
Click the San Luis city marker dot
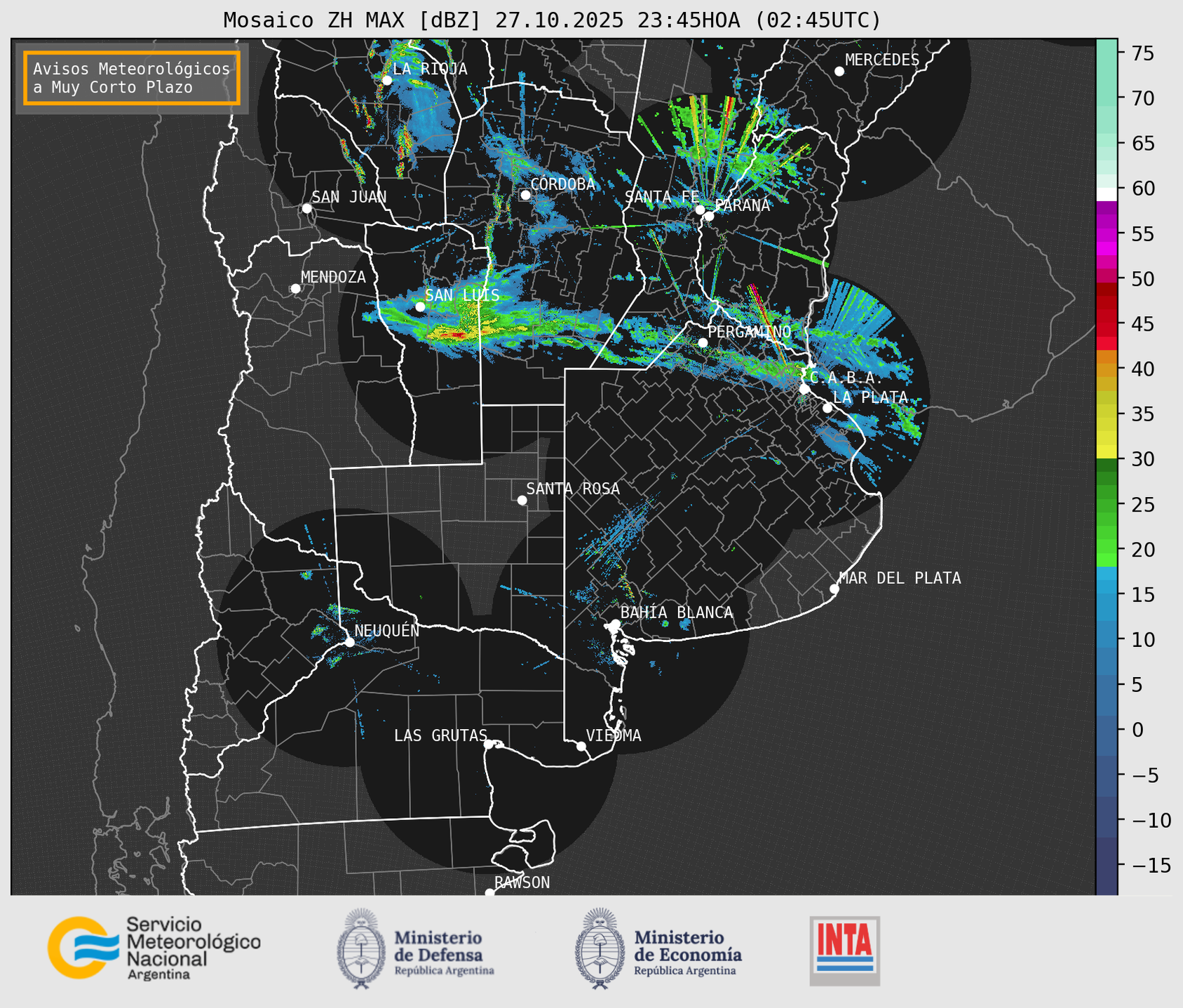click(x=420, y=307)
